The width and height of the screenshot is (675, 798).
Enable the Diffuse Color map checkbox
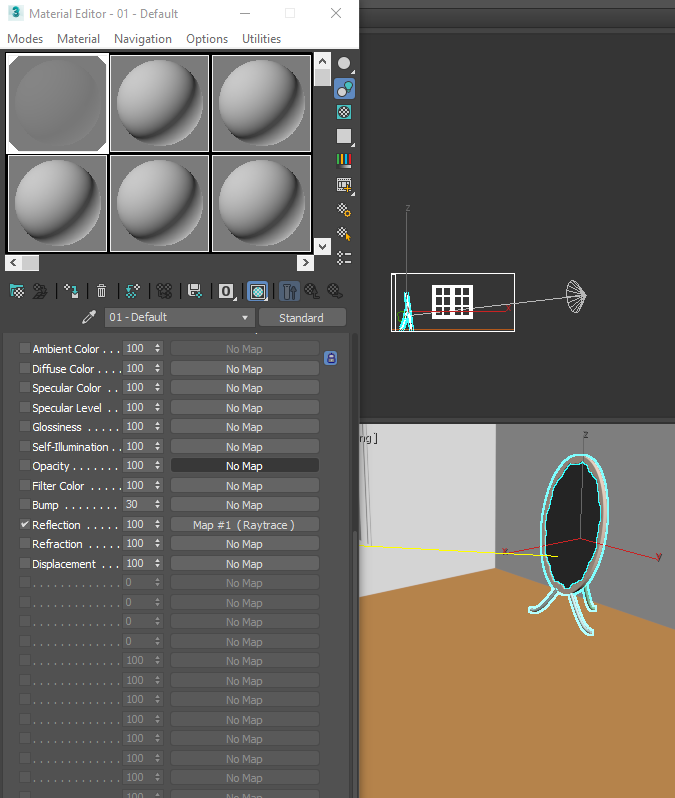(x=24, y=368)
